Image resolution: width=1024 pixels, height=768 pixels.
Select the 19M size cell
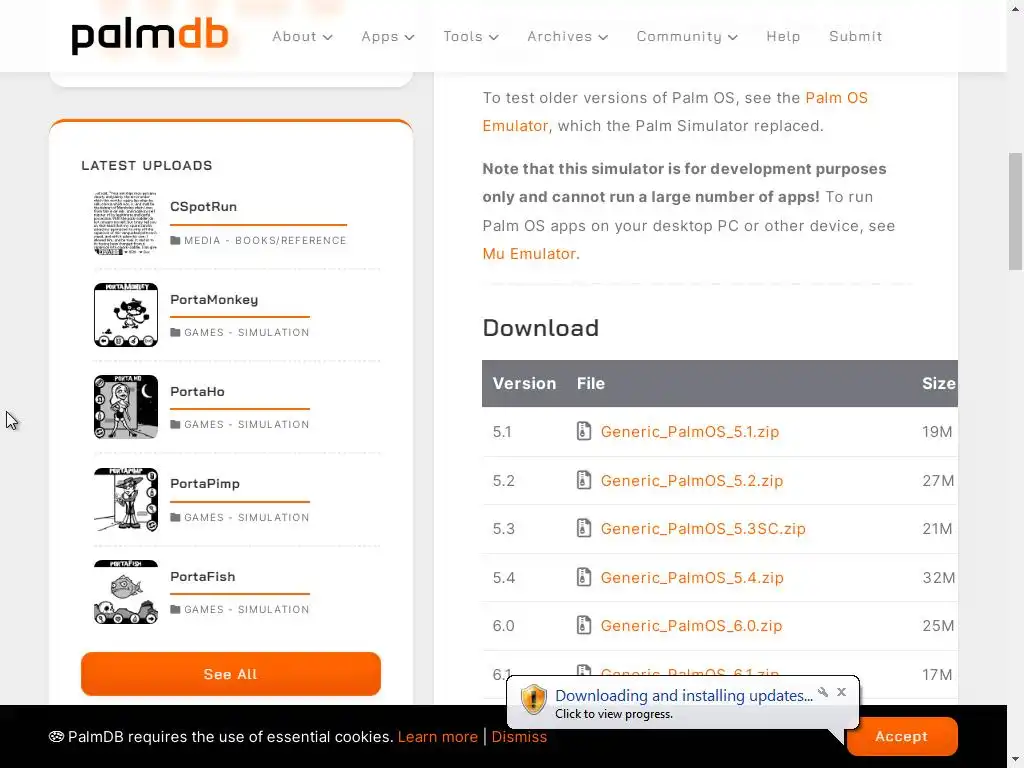[x=937, y=432]
